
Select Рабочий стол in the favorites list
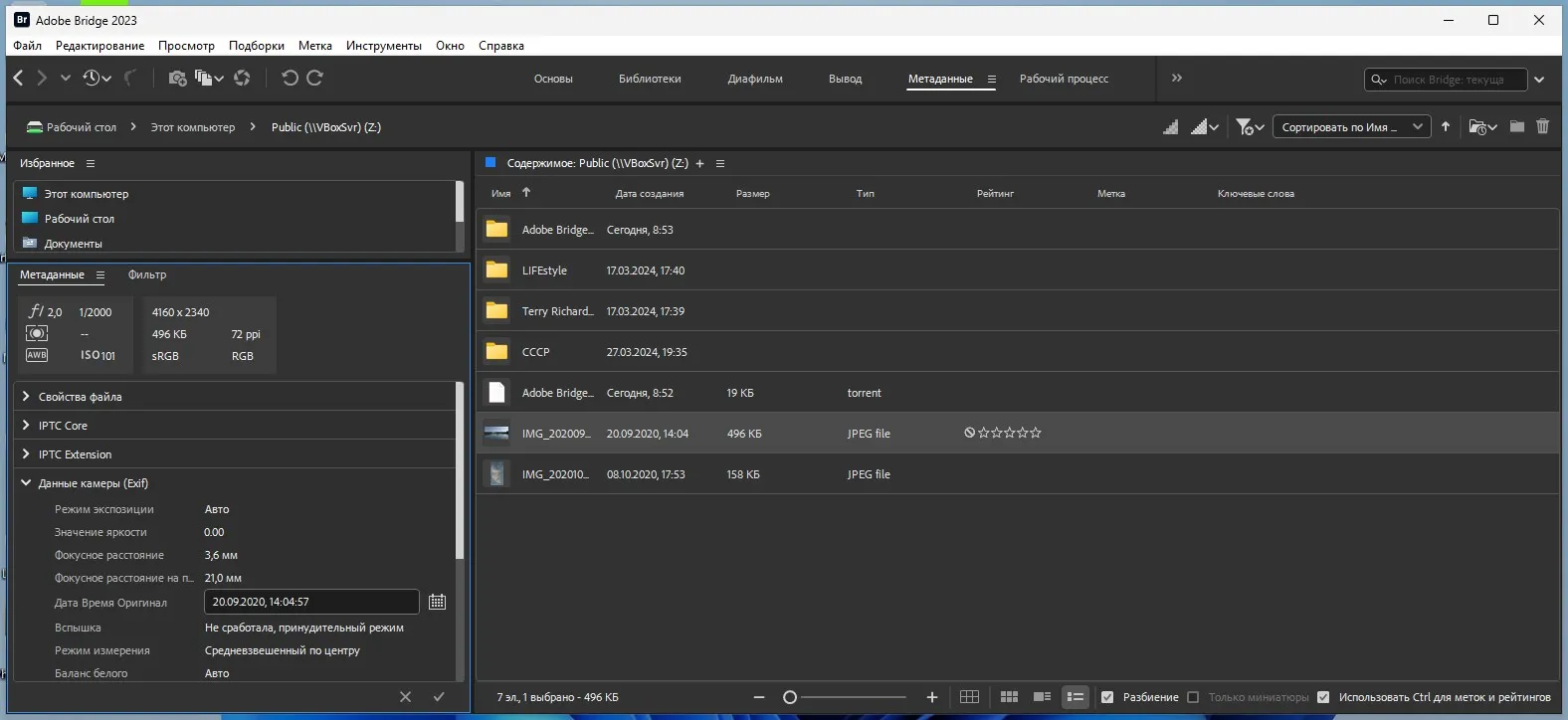80,219
